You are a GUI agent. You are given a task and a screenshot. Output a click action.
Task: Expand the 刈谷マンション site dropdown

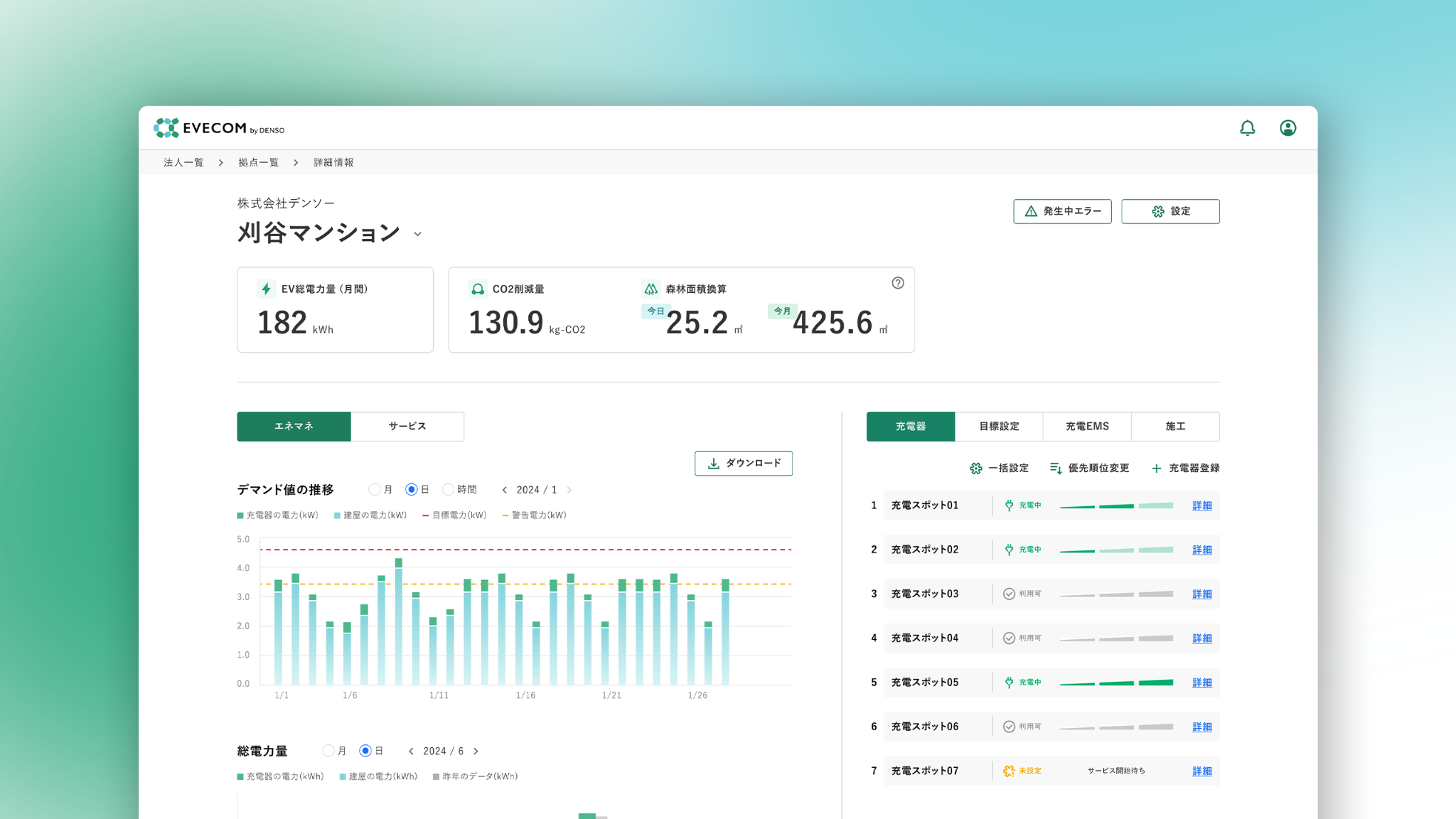(x=418, y=234)
